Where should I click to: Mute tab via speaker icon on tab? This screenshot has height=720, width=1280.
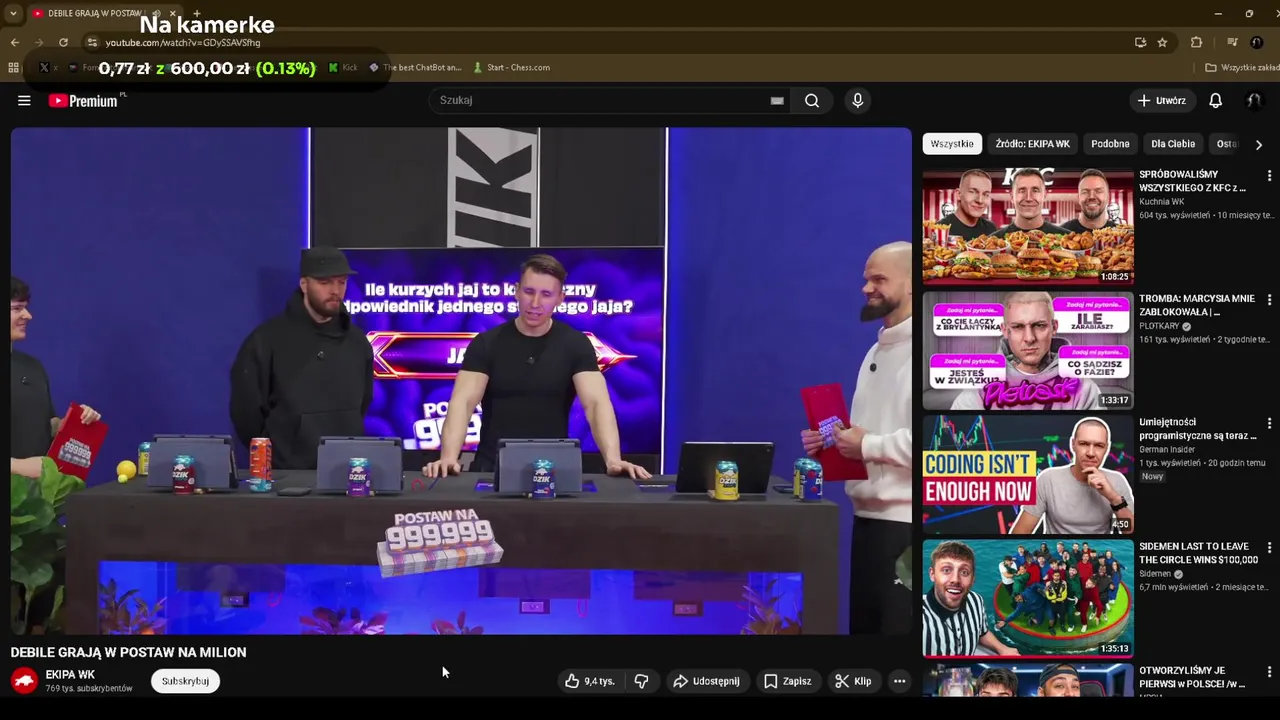pyautogui.click(x=156, y=13)
